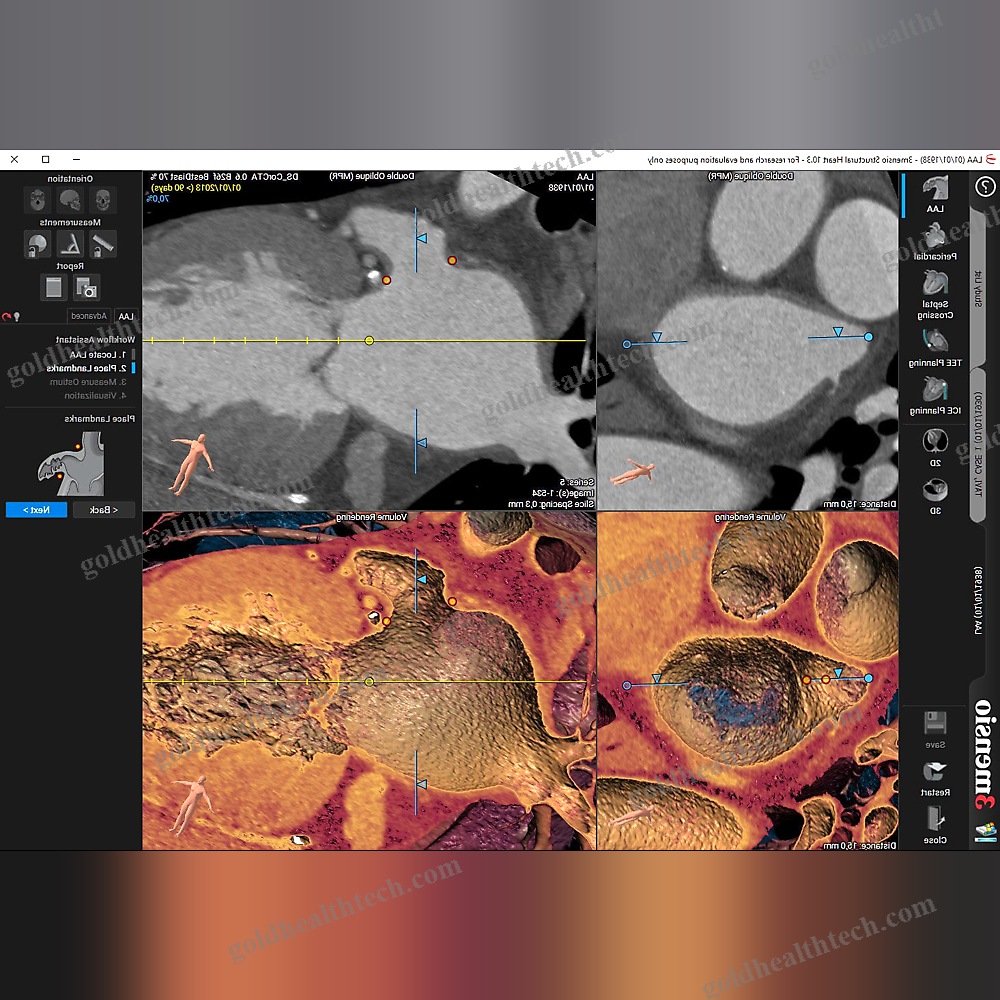The width and height of the screenshot is (1000, 1000).
Task: Go to workflow step 1. Locate LAA
Action: (x=98, y=355)
